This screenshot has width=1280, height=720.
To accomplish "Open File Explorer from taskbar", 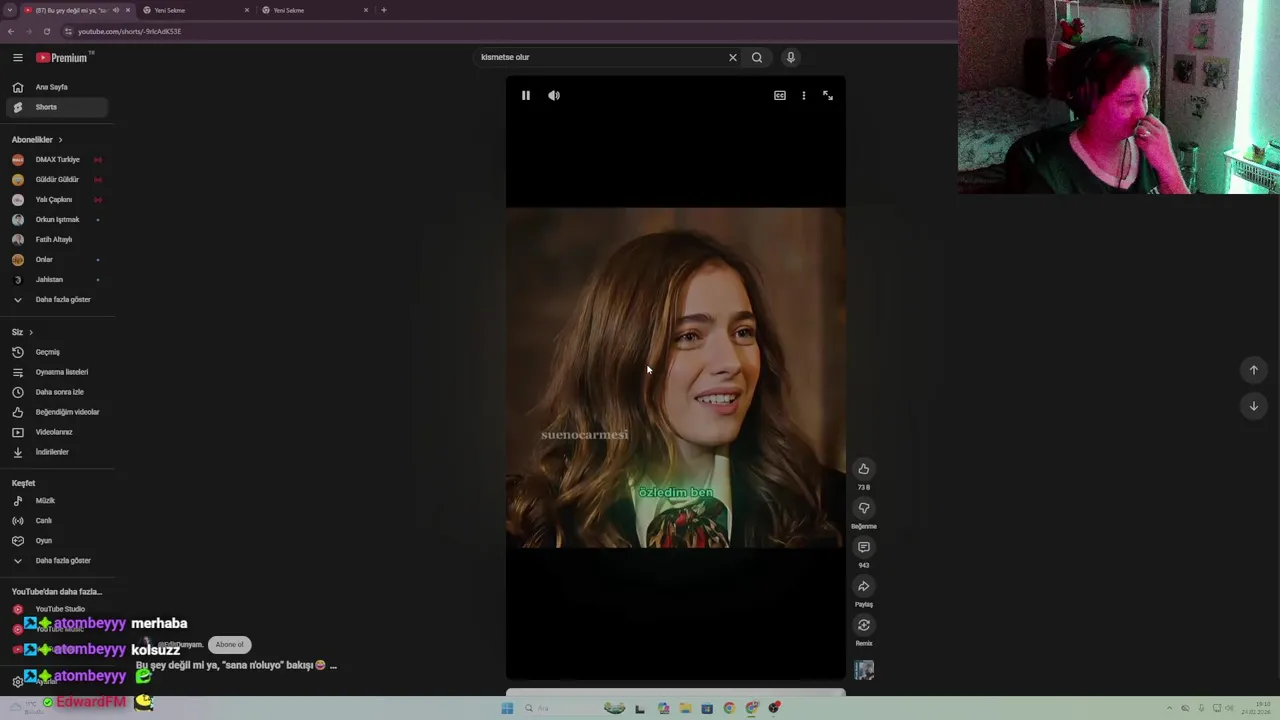I will coord(685,708).
